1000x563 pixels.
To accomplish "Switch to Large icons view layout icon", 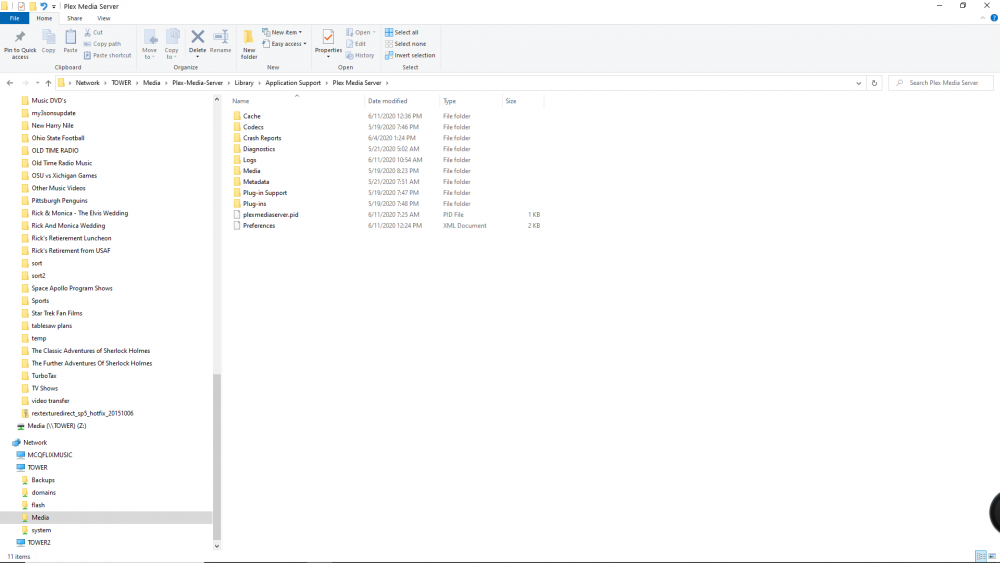I will pyautogui.click(x=992, y=556).
